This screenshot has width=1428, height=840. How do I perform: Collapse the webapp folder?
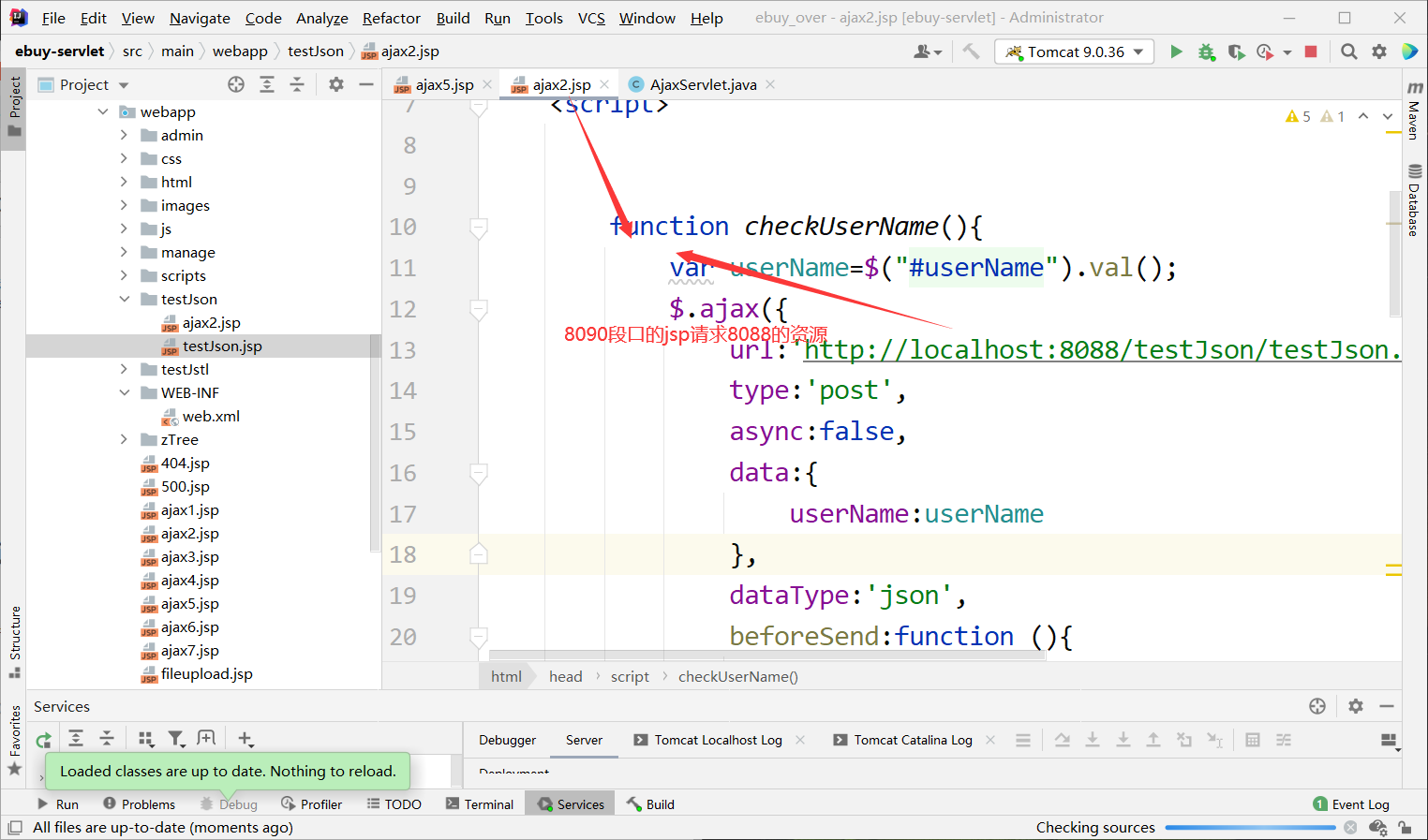[103, 111]
